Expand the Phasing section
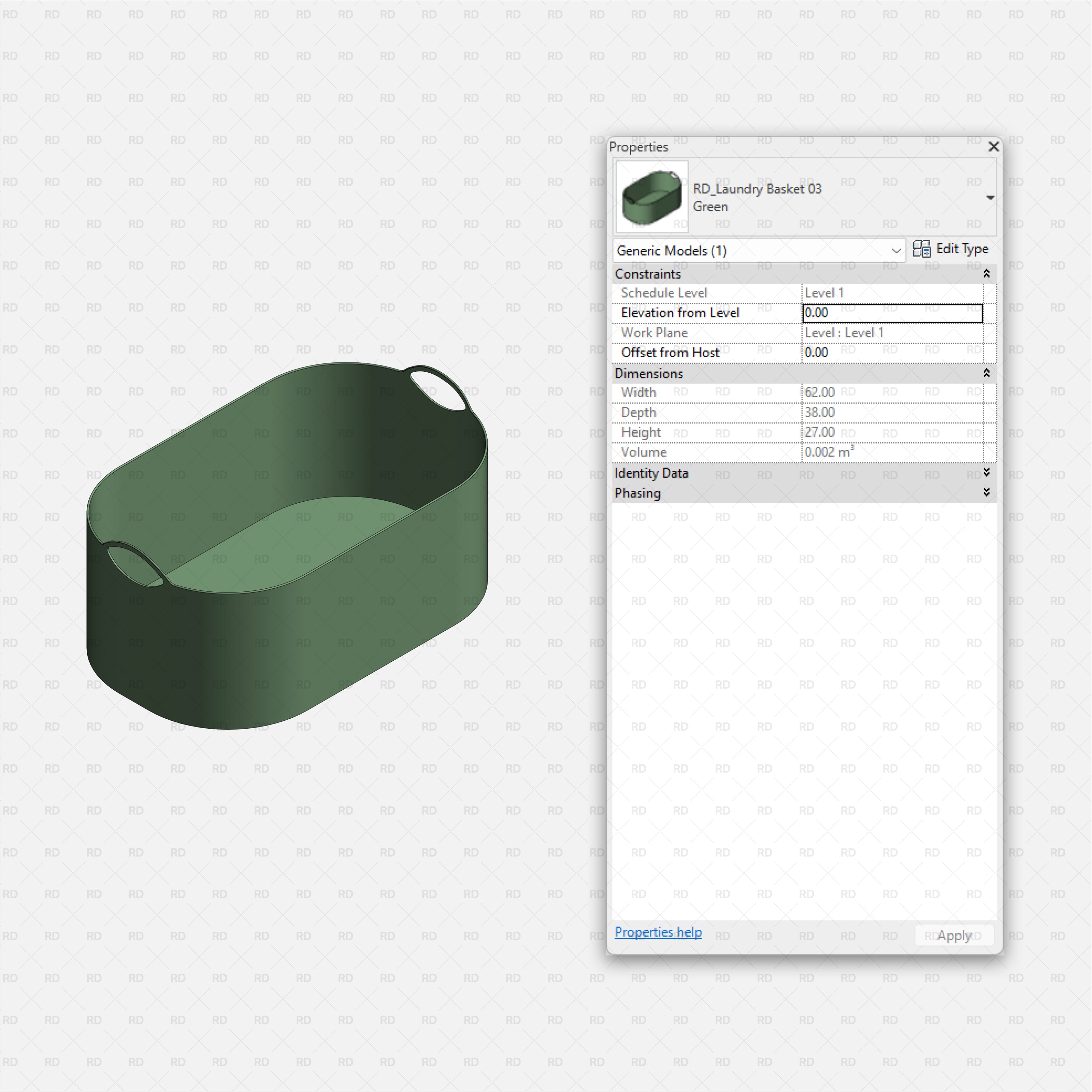This screenshot has height=1092, width=1092. pyautogui.click(x=986, y=492)
